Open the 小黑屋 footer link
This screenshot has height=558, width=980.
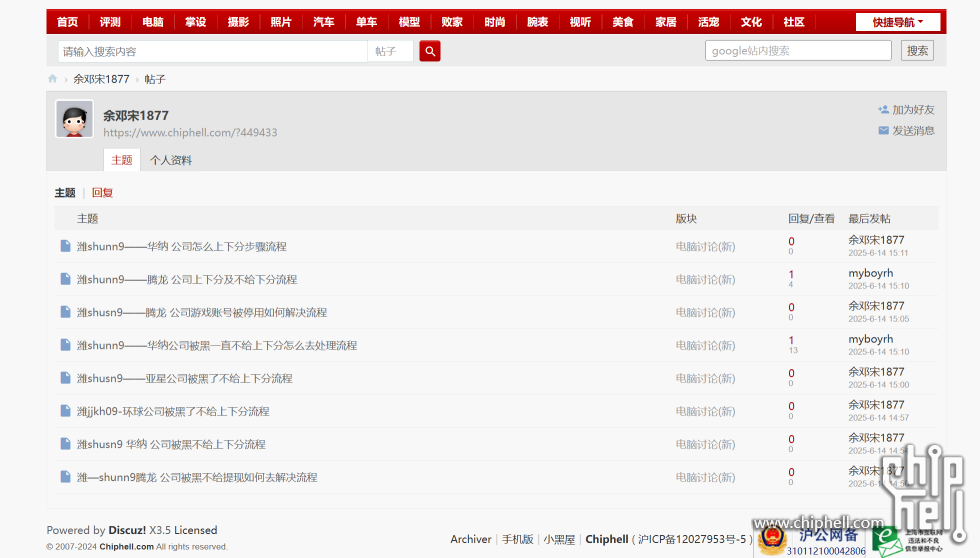point(559,539)
